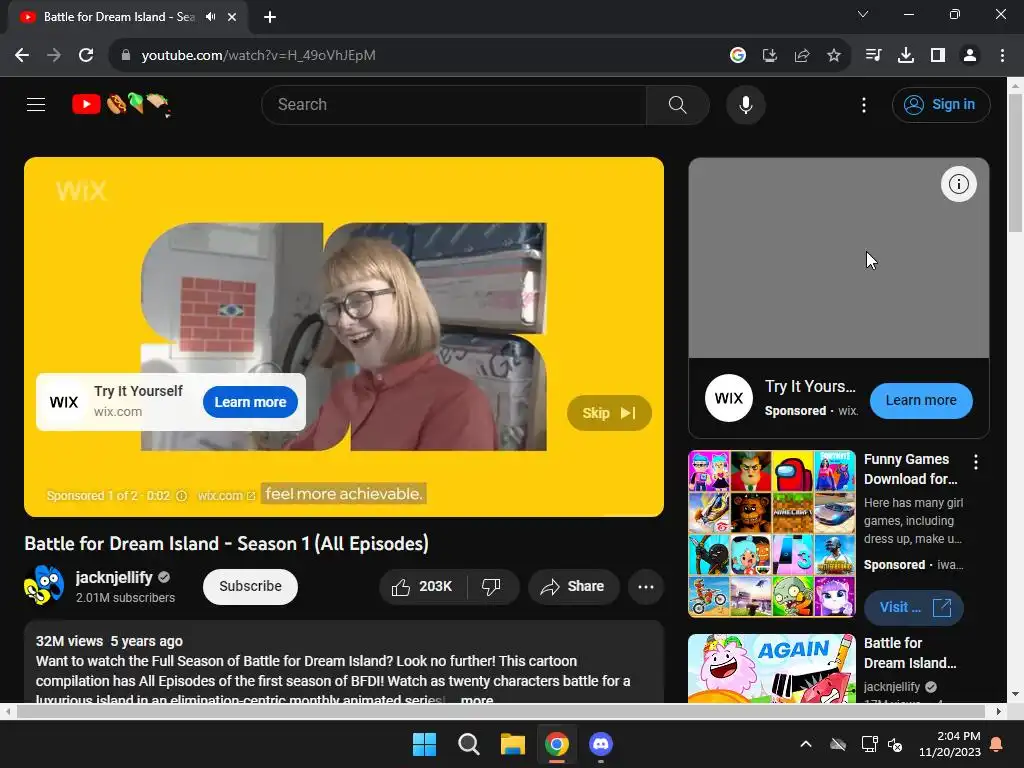Open Battle for Dream Island Again thumbnail

[772, 669]
